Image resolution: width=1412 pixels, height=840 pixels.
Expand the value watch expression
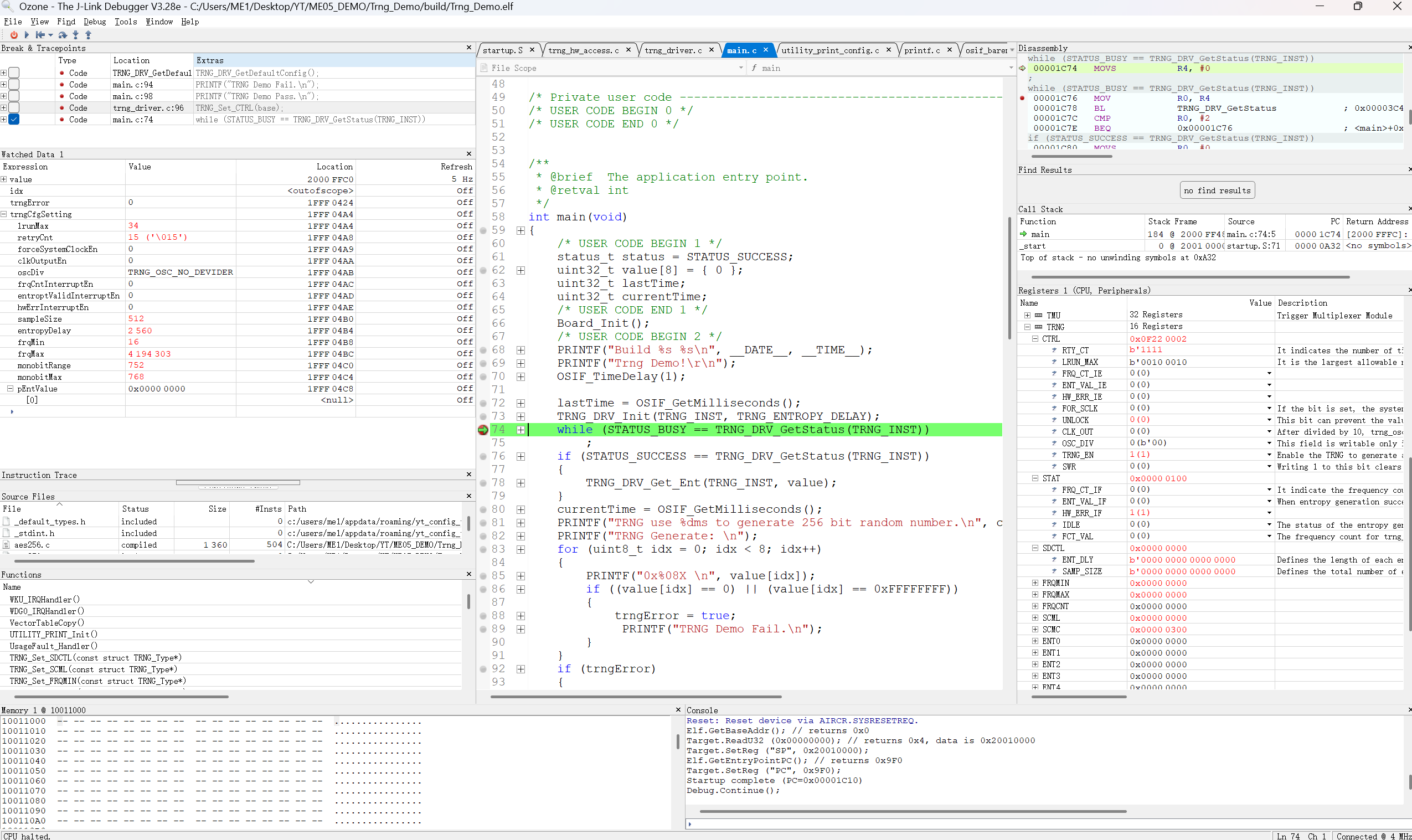click(4, 179)
